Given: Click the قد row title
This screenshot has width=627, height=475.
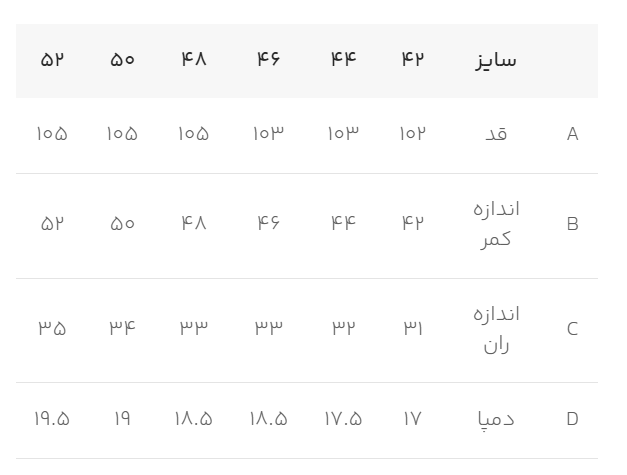Looking at the screenshot, I should click(496, 134).
